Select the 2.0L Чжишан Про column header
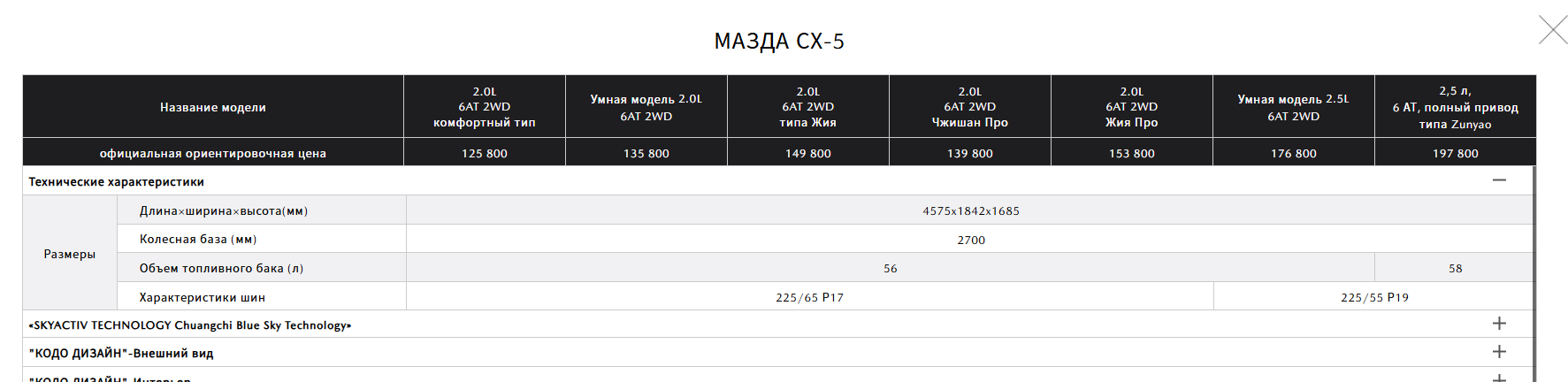This screenshot has height=382, width=1568. (x=970, y=107)
